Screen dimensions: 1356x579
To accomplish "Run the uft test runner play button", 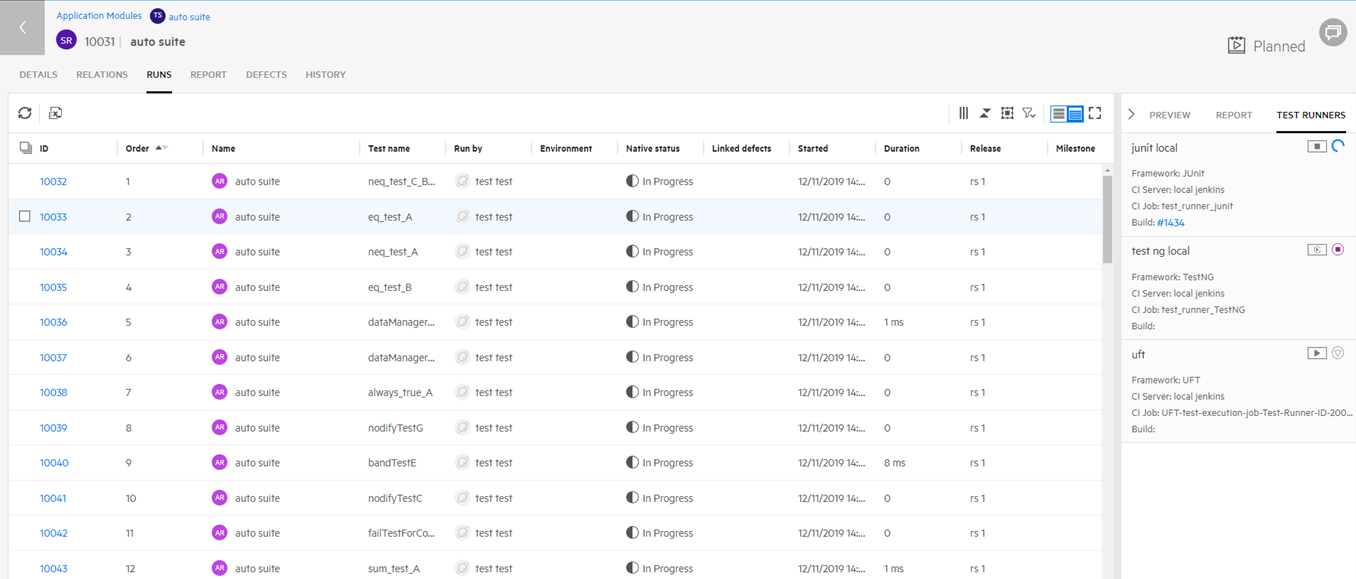I will [1317, 353].
